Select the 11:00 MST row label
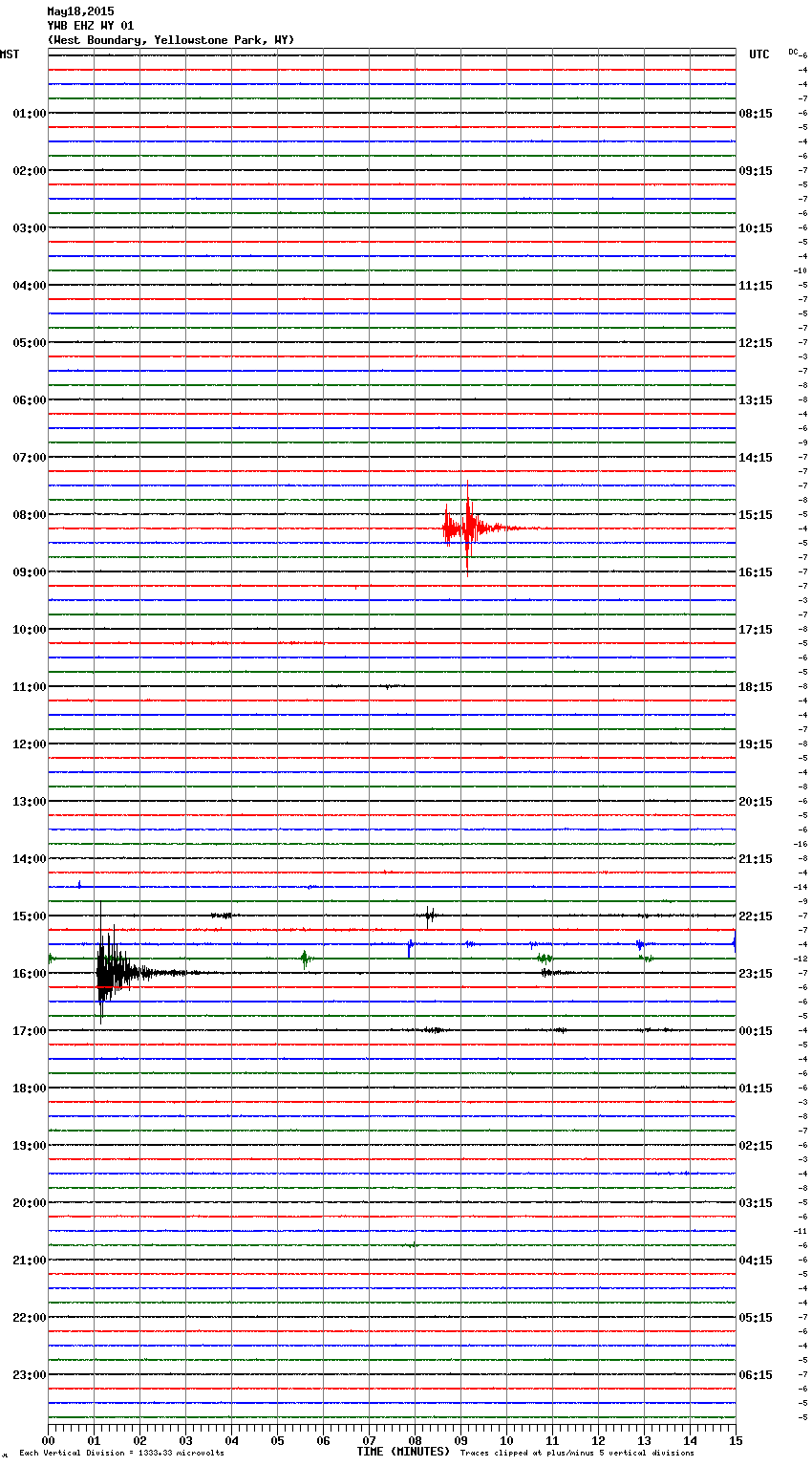The width and height of the screenshot is (812, 1466). (29, 687)
